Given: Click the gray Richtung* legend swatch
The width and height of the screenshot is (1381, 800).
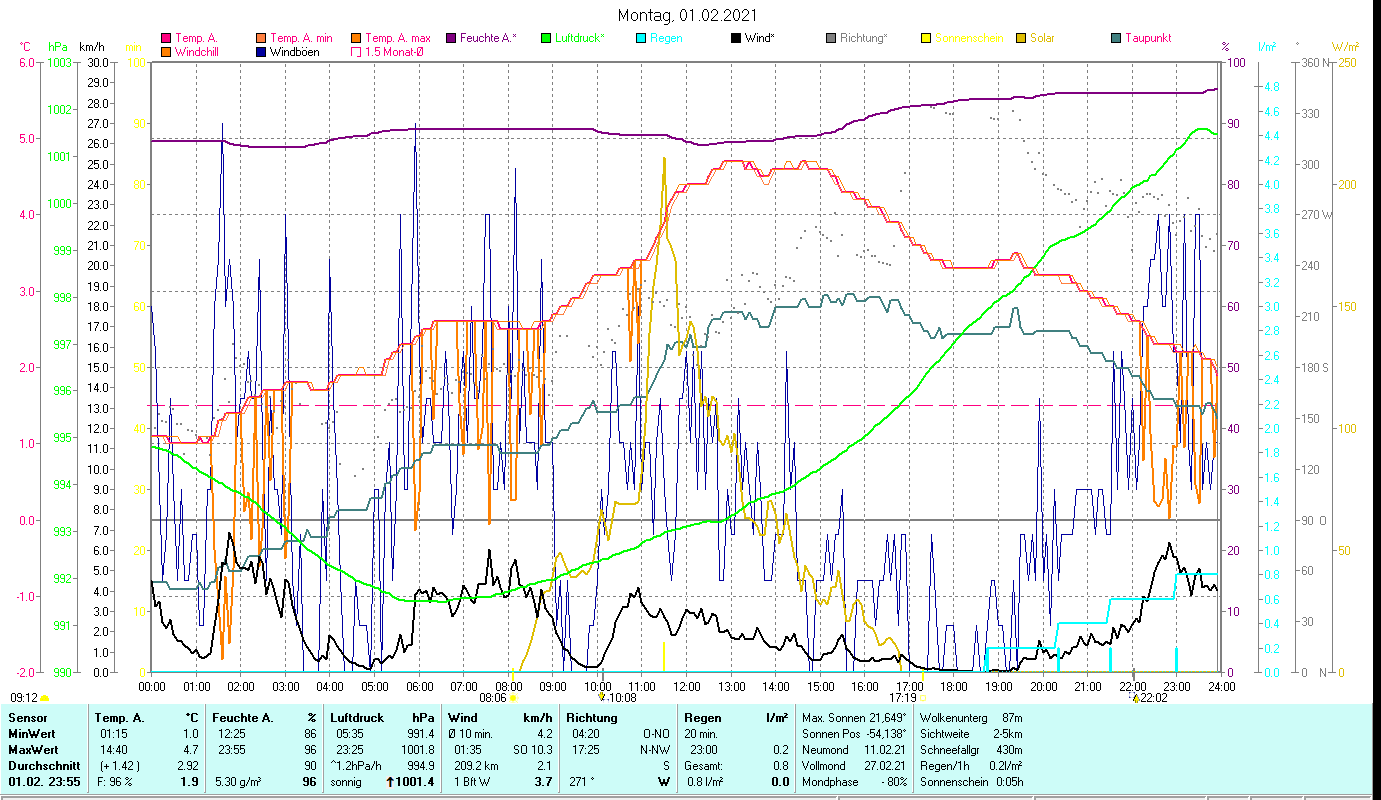Looking at the screenshot, I should (830, 38).
